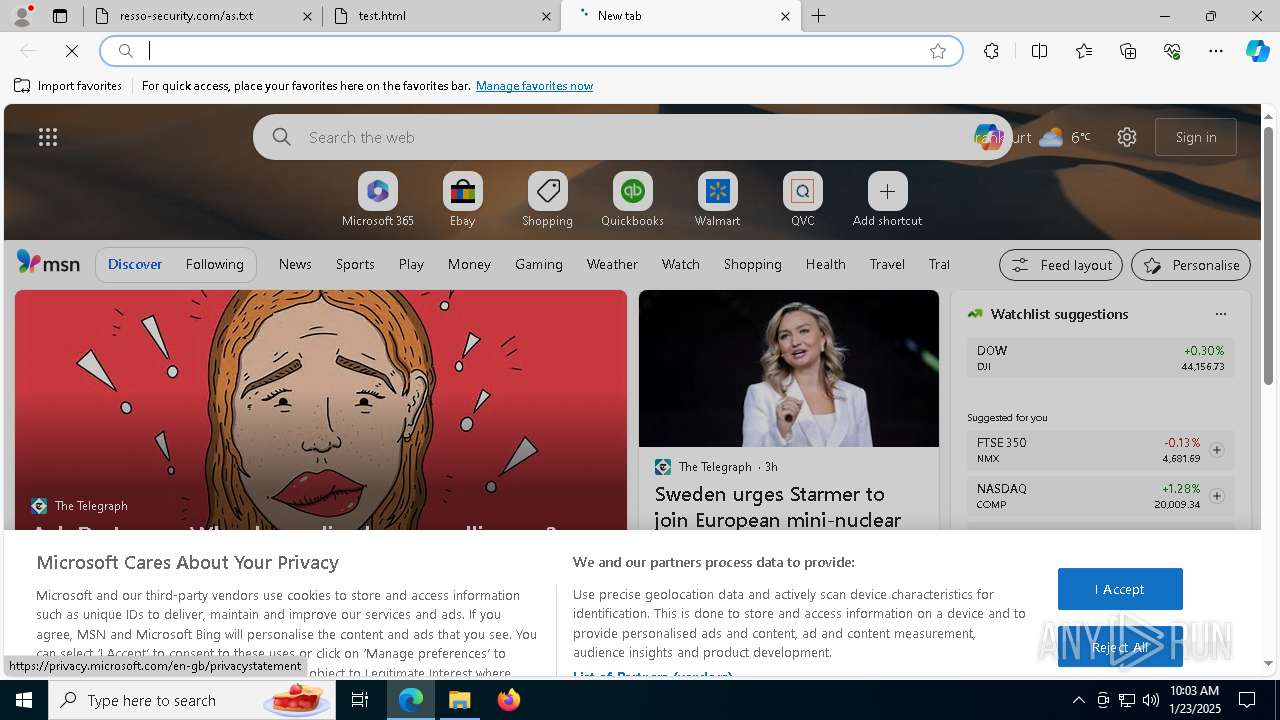Viewport: 1280px width, 720px height.
Task: Open Manage favorites now link
Action: pyautogui.click(x=534, y=86)
